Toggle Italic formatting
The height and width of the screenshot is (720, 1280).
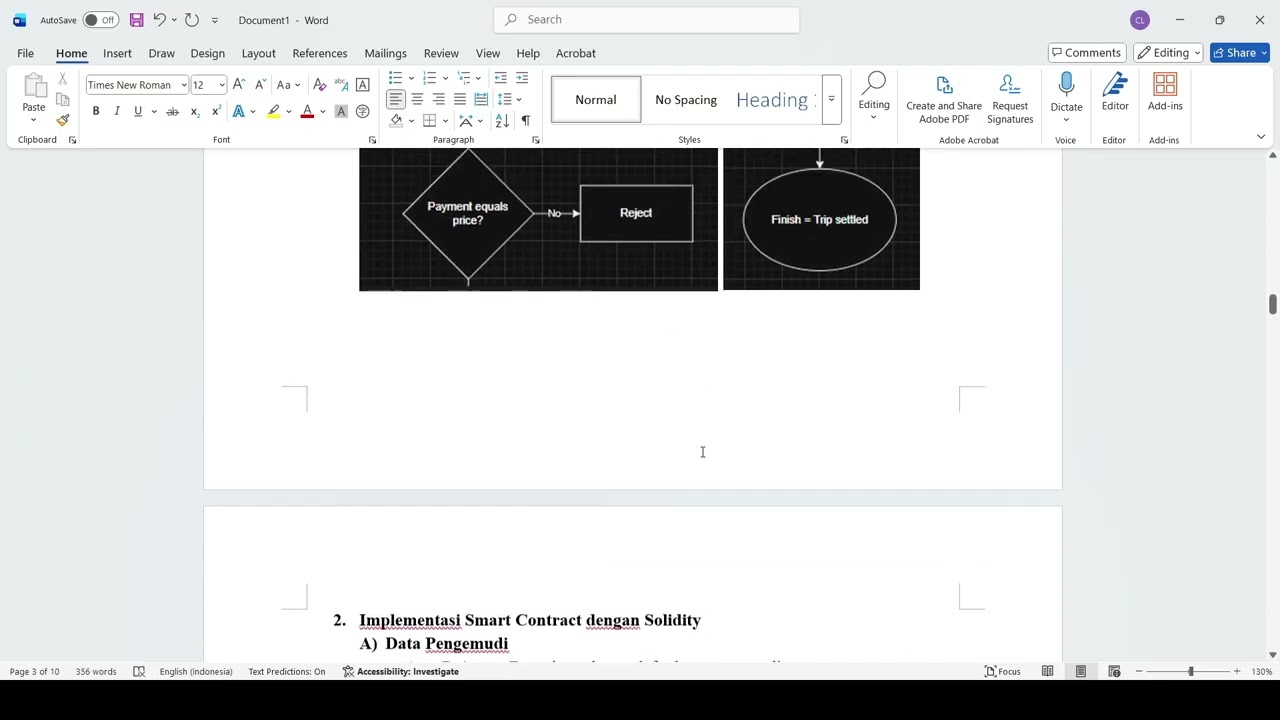tap(117, 111)
